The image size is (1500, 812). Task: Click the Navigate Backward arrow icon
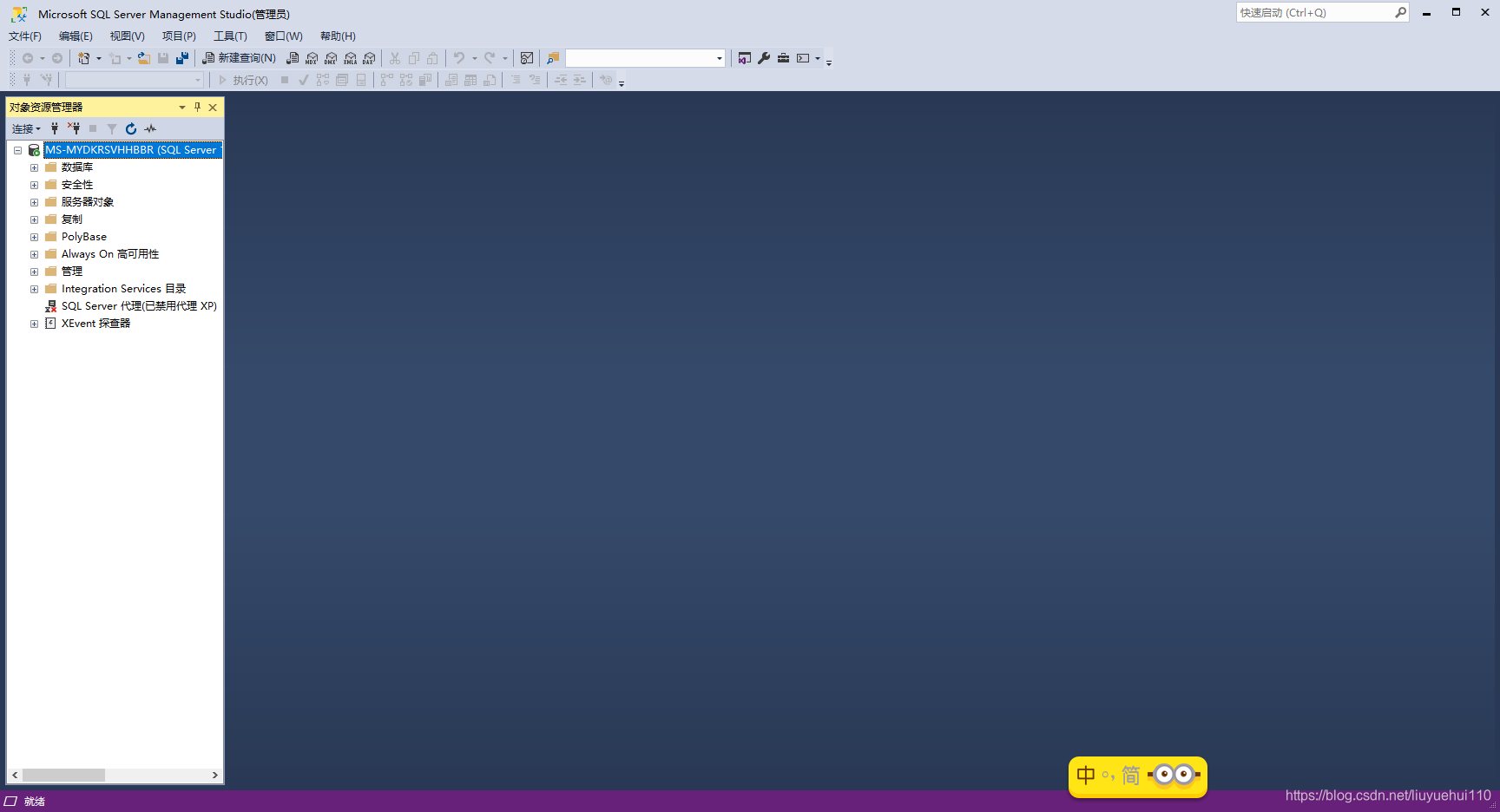[28, 58]
